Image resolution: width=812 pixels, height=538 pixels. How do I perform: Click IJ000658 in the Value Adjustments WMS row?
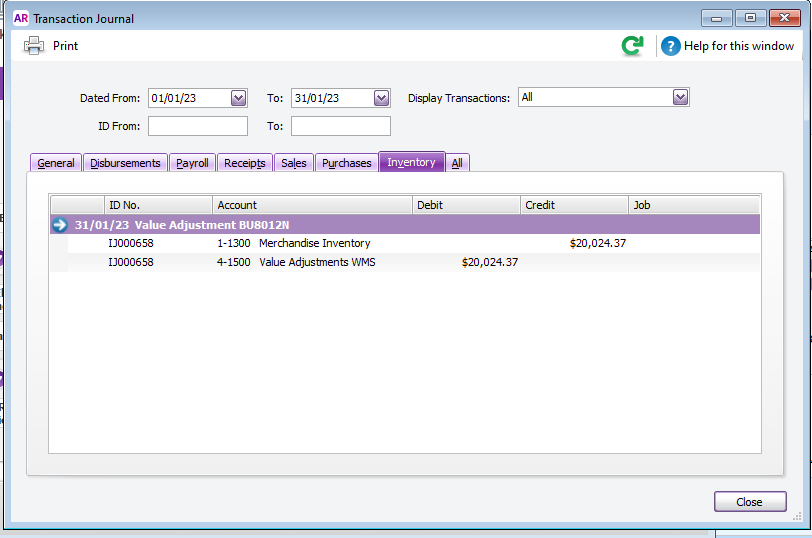(130, 262)
